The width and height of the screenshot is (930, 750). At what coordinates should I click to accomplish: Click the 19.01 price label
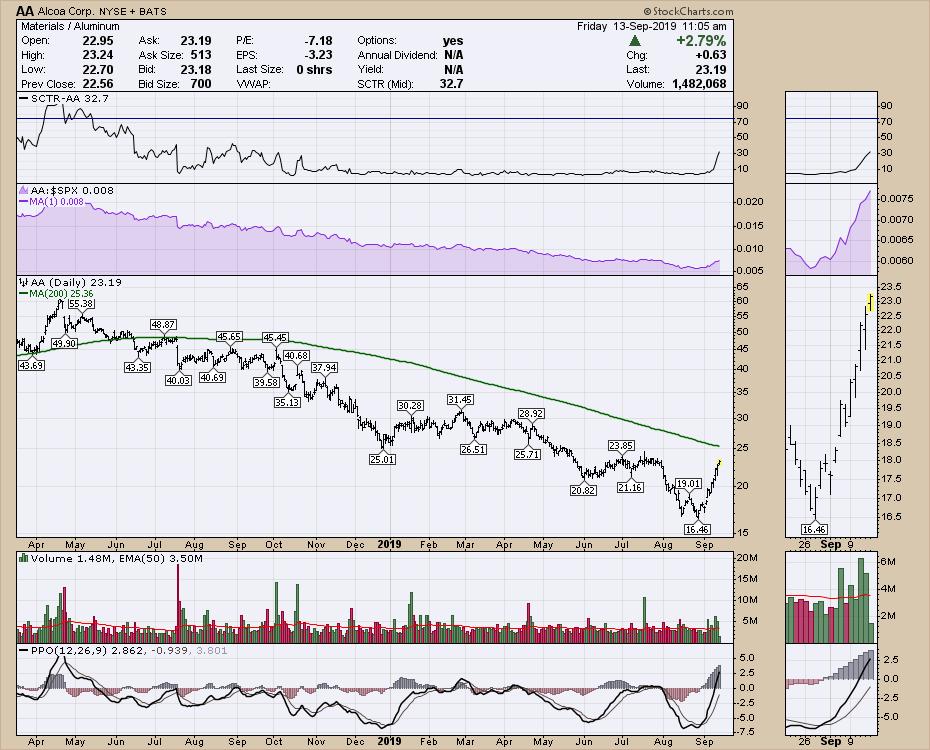point(689,483)
